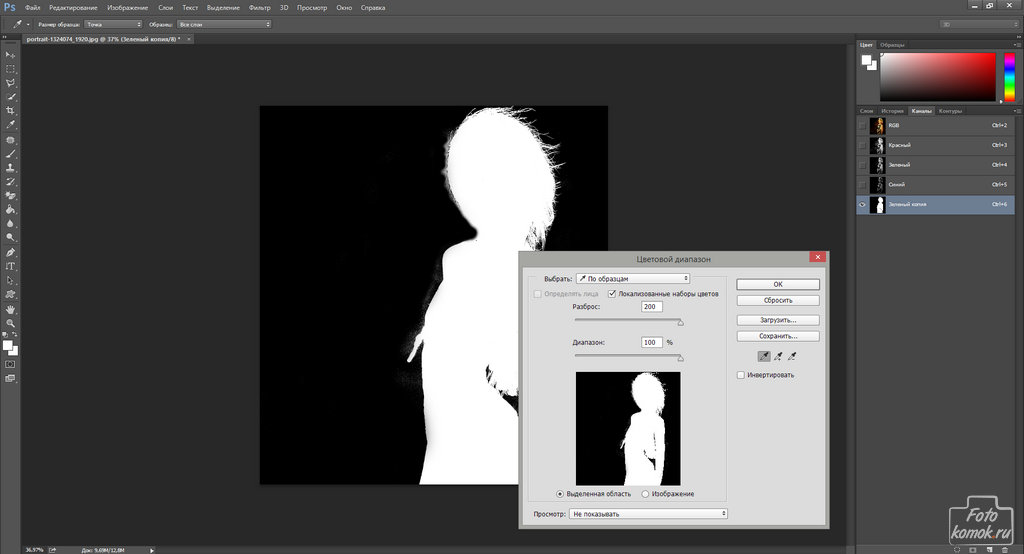Open the Выбрать dropdown (По образцам)
Image resolution: width=1024 pixels, height=554 pixels.
click(633, 278)
